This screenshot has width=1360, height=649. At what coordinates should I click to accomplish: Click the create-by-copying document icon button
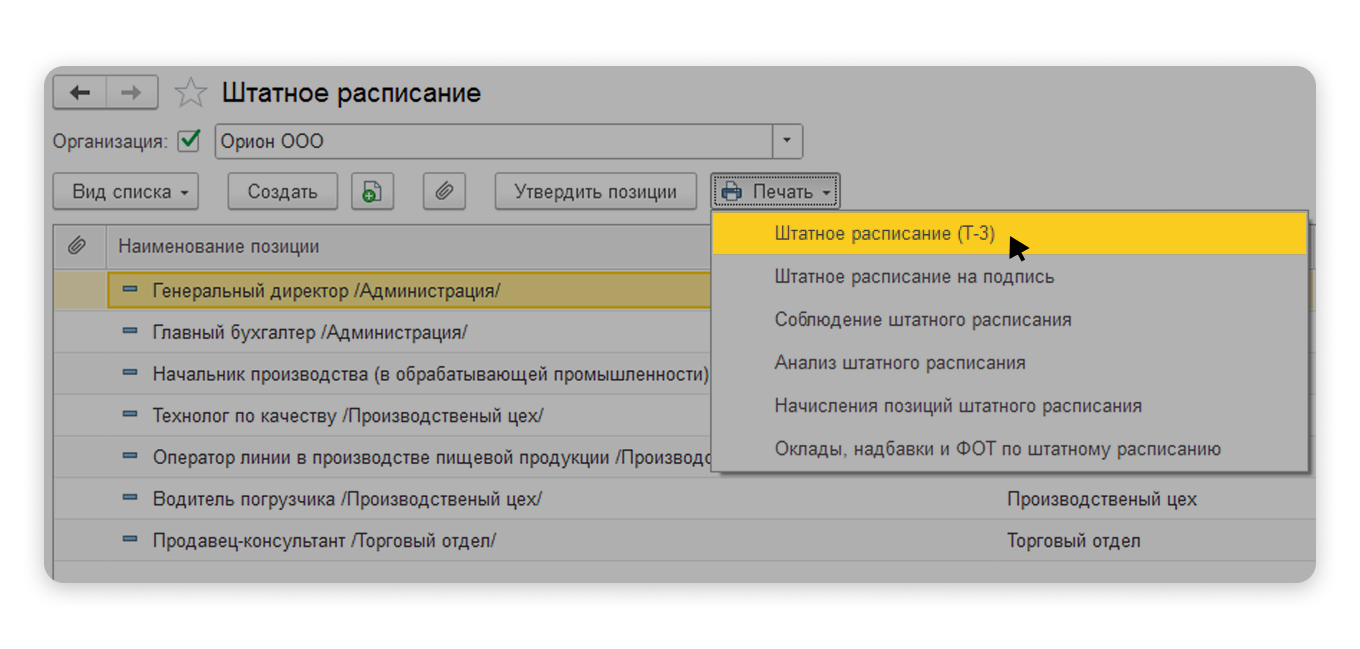click(372, 192)
